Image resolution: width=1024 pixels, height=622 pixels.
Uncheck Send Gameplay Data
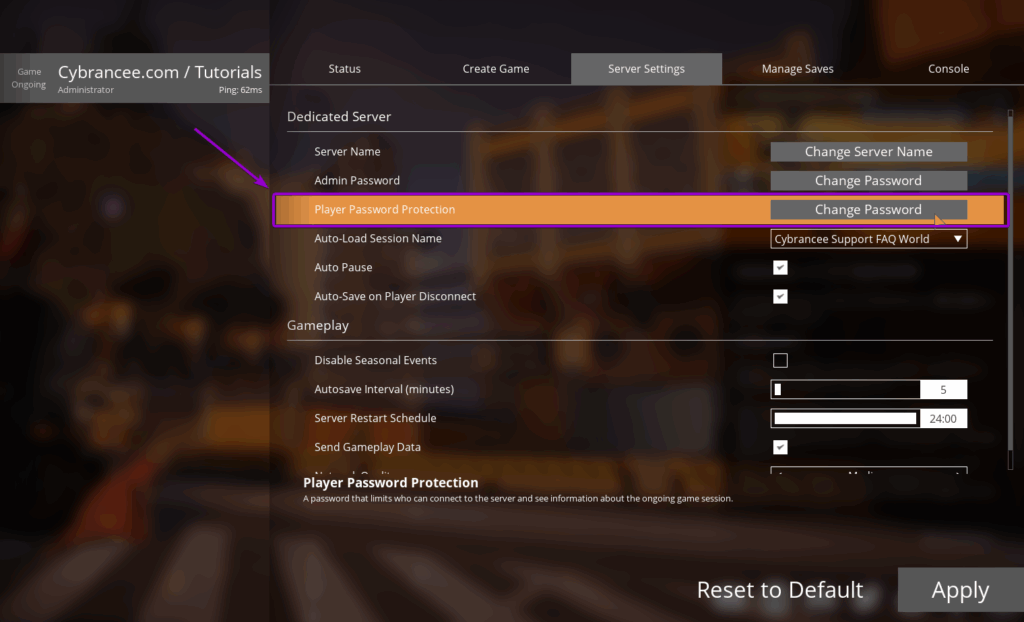click(780, 447)
